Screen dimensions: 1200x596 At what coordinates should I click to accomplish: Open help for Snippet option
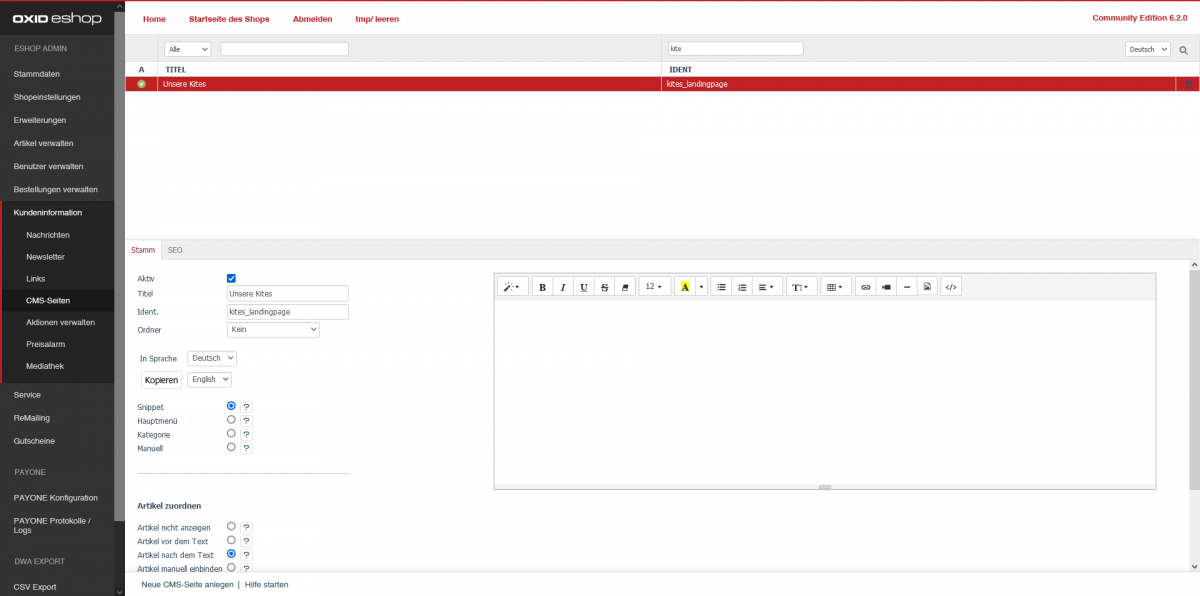click(246, 407)
